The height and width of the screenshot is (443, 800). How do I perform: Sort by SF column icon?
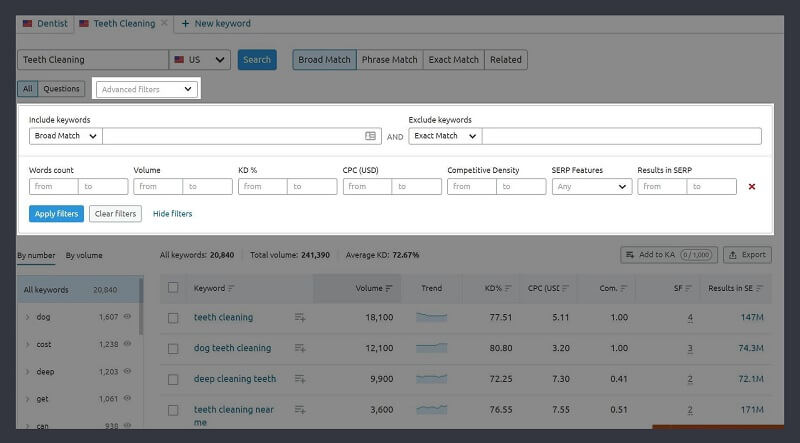click(689, 288)
